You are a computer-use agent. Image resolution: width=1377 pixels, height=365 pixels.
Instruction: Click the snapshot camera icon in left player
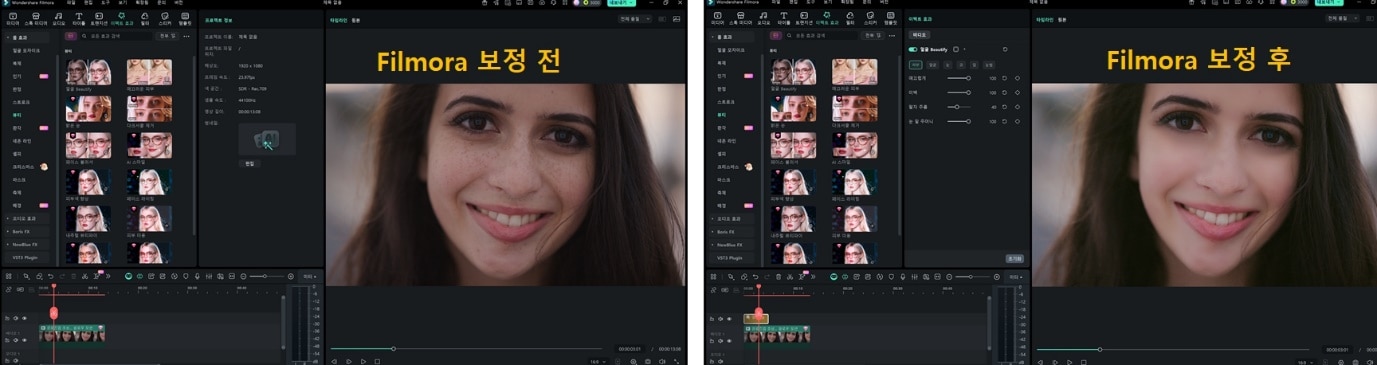point(648,361)
